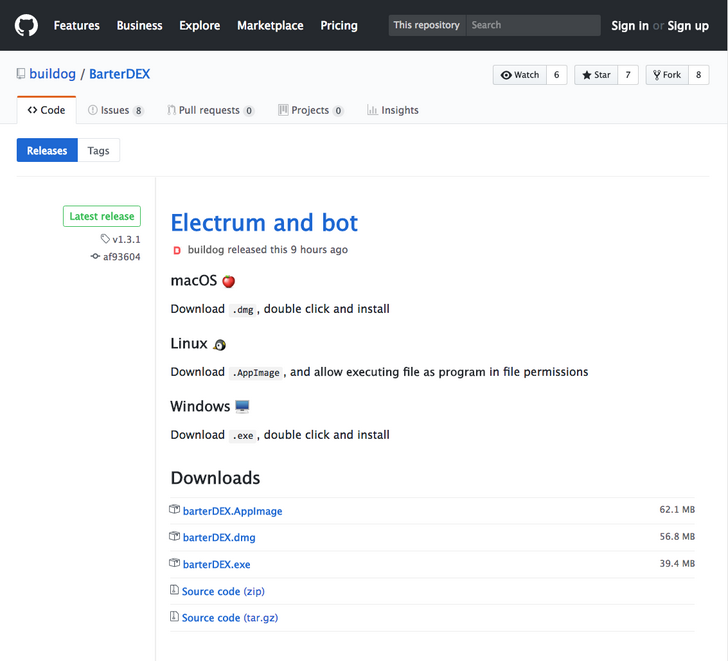This screenshot has height=661, width=728.
Task: Select the Code tab
Action: point(46,110)
